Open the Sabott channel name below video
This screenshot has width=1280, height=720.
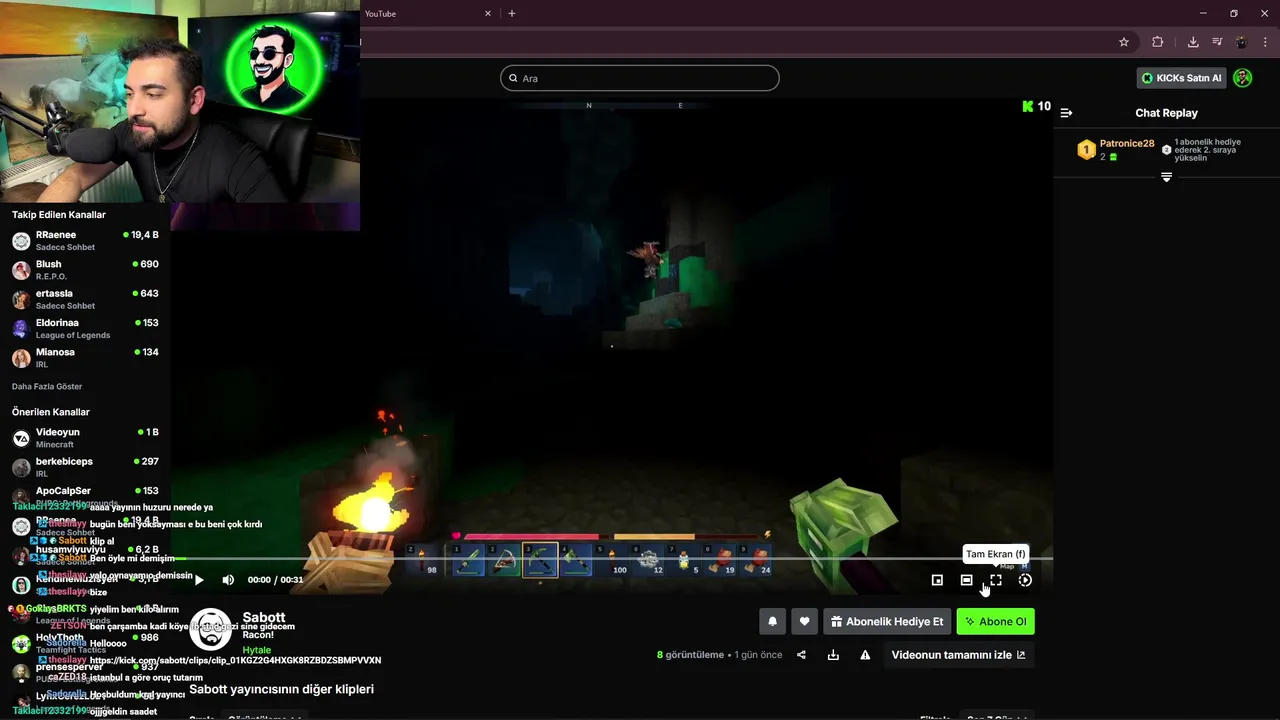click(x=264, y=617)
